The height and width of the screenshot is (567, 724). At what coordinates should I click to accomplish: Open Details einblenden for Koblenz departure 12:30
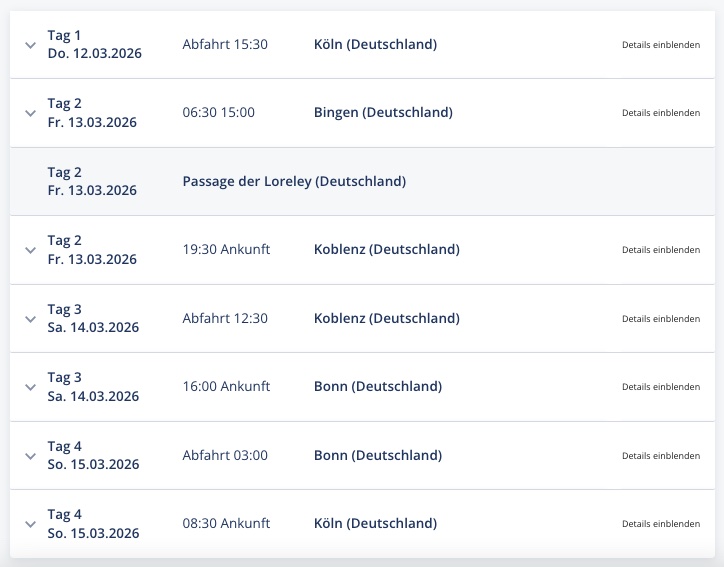click(x=660, y=319)
